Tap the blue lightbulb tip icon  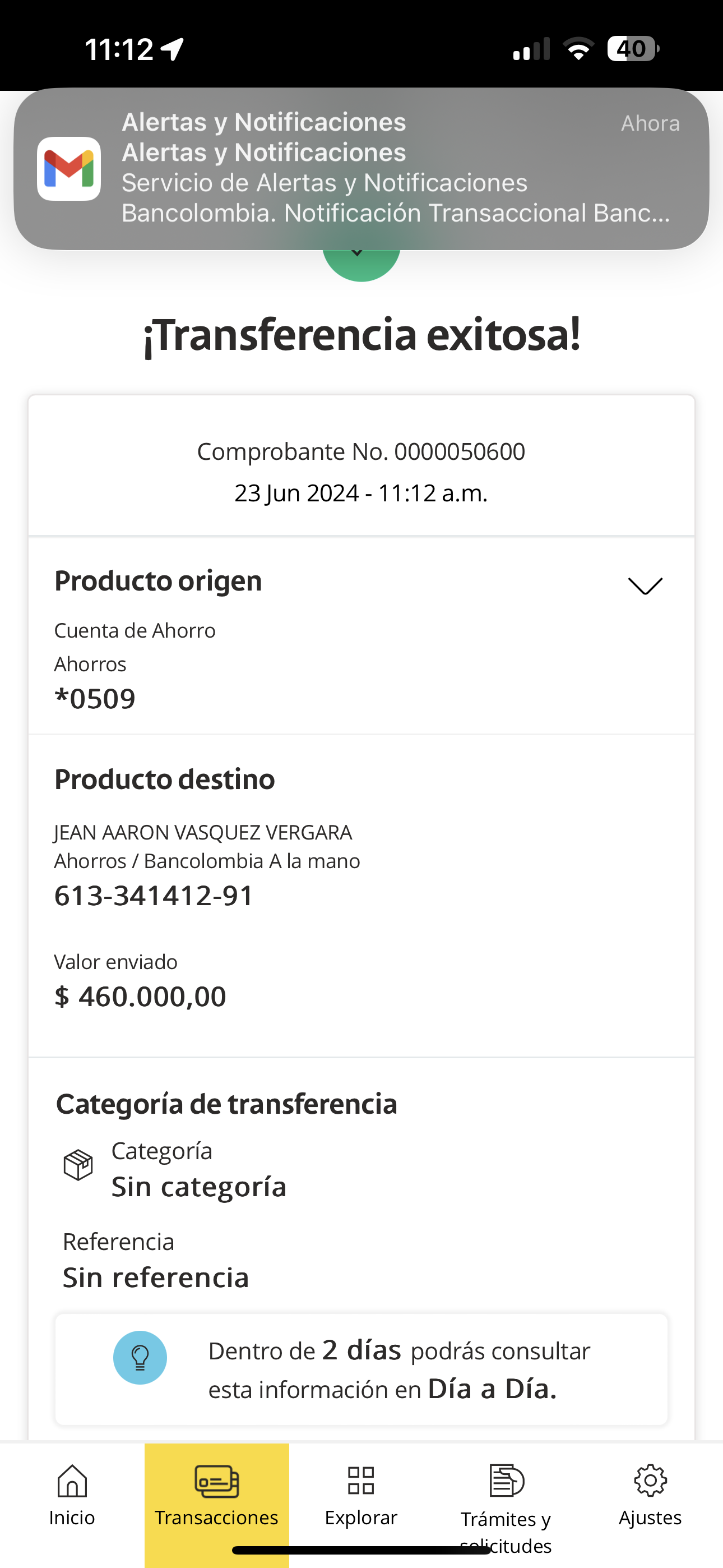pyautogui.click(x=140, y=1357)
